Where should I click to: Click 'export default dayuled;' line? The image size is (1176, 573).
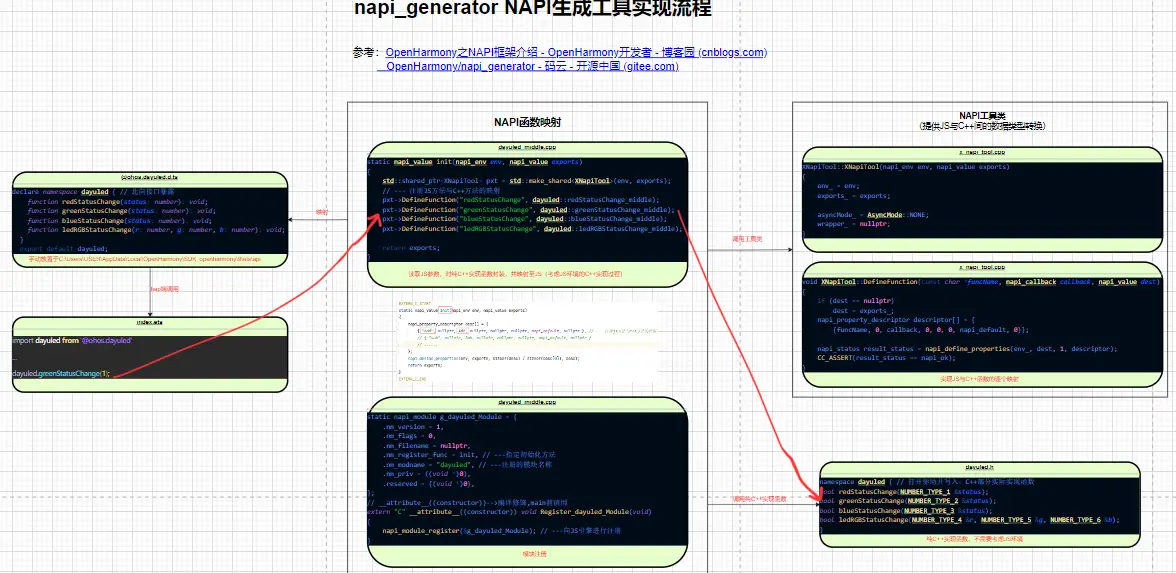64,248
